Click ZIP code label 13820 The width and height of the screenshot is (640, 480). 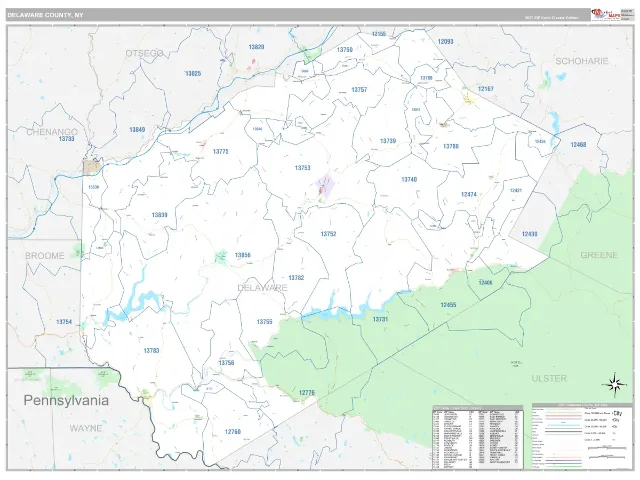(x=256, y=47)
